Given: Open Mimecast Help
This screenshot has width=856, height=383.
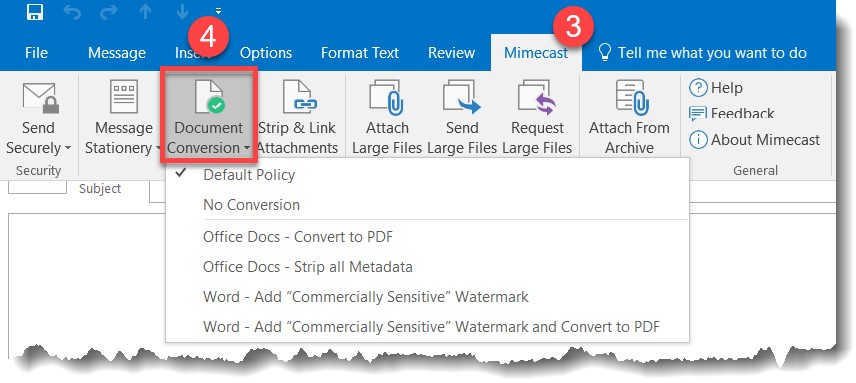Looking at the screenshot, I should tap(716, 88).
